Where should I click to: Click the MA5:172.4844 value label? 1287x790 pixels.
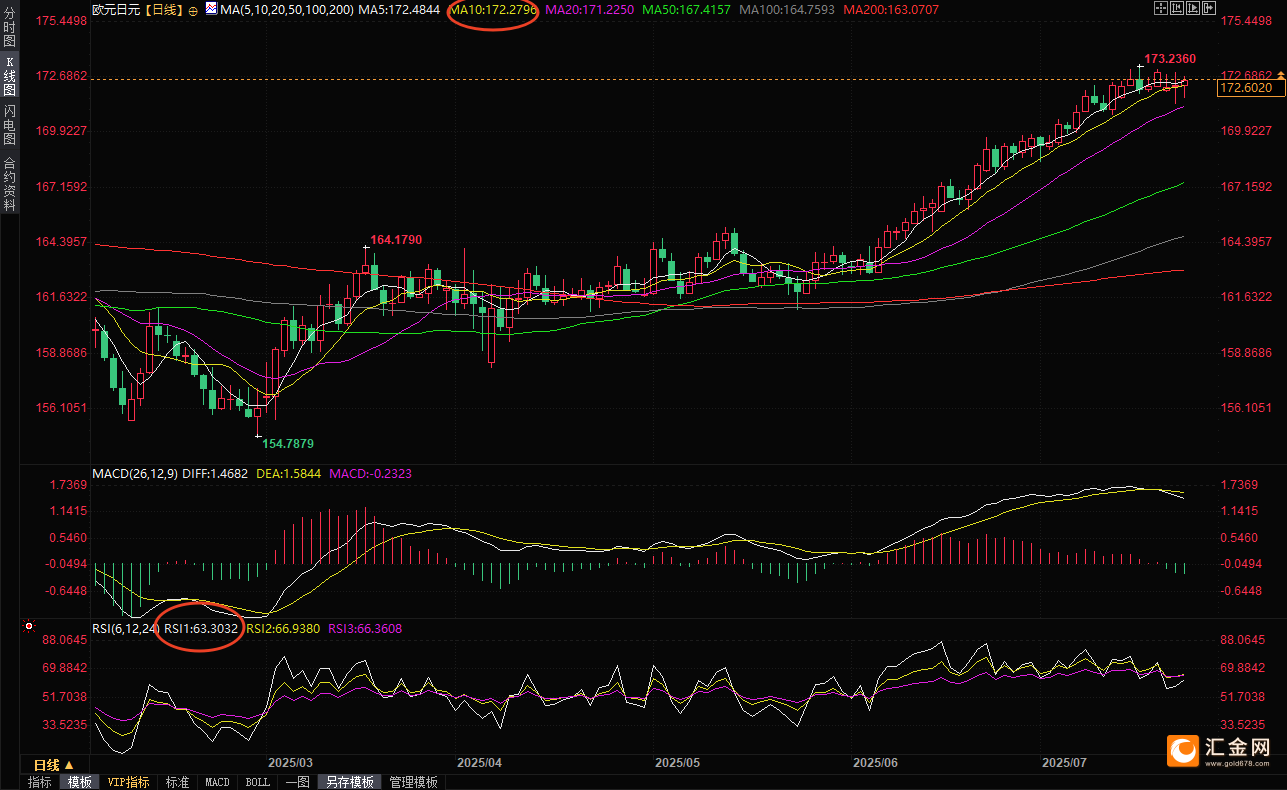[x=399, y=9]
